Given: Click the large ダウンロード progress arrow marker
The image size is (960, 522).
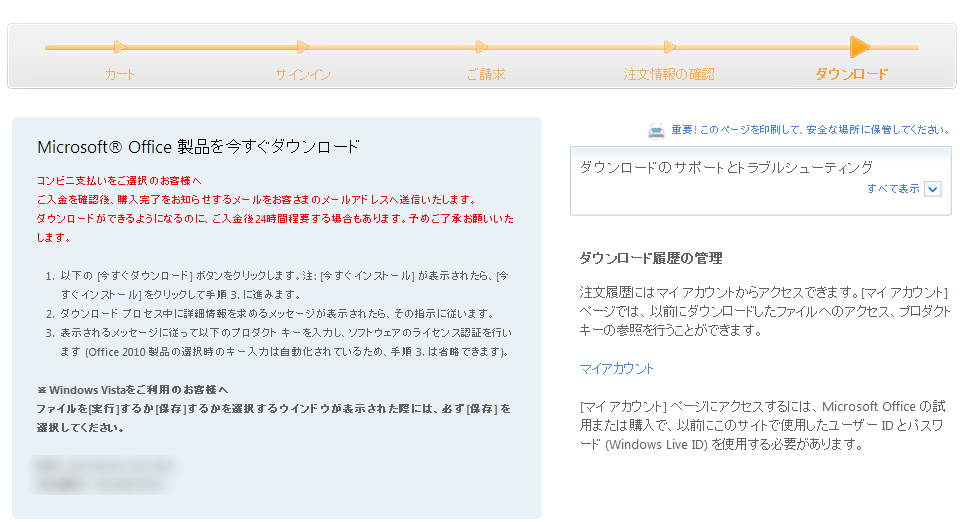Looking at the screenshot, I should tap(860, 47).
